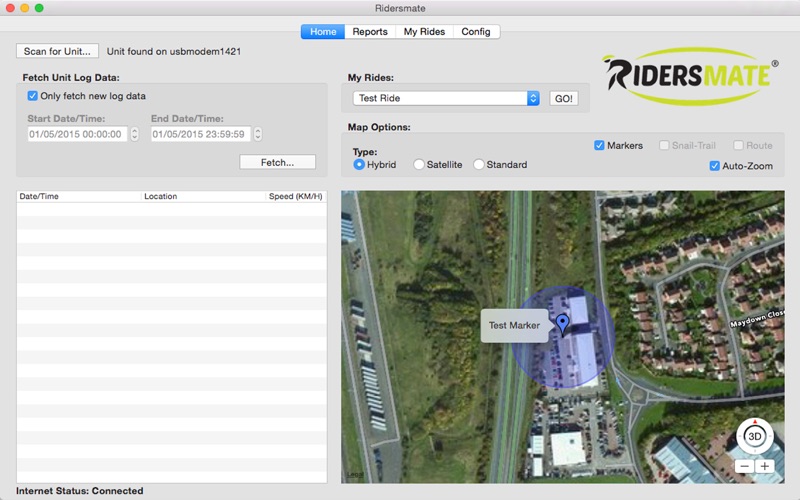Open the Config tab
This screenshot has width=800, height=500.
click(476, 32)
